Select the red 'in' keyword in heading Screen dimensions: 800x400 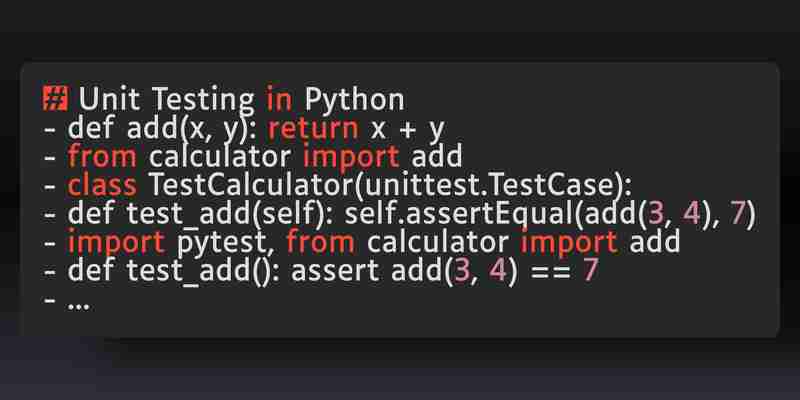[x=279, y=99]
